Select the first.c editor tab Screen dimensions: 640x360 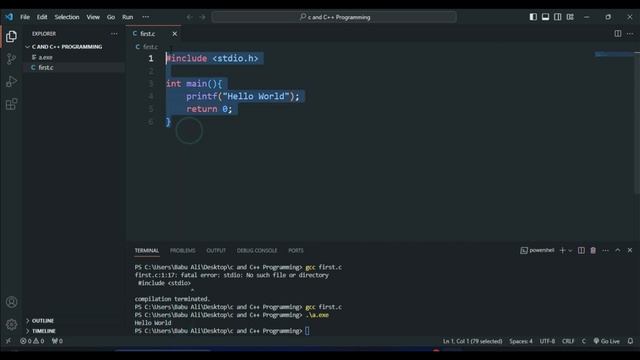[153, 34]
